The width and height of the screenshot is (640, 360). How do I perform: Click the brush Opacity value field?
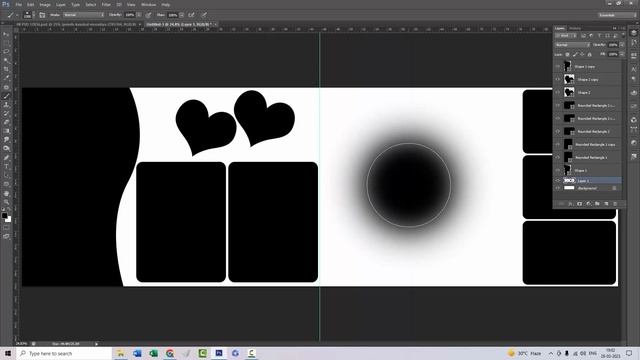pyautogui.click(x=130, y=15)
